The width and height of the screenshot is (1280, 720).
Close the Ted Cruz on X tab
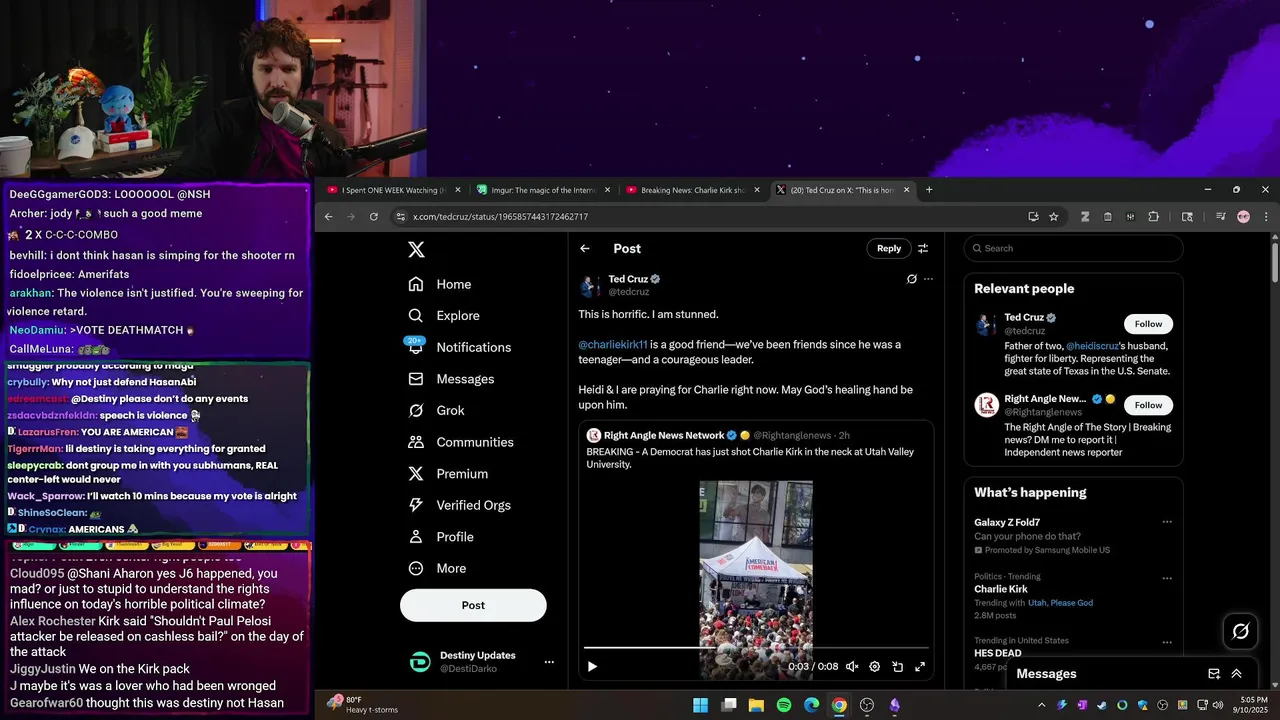(907, 190)
